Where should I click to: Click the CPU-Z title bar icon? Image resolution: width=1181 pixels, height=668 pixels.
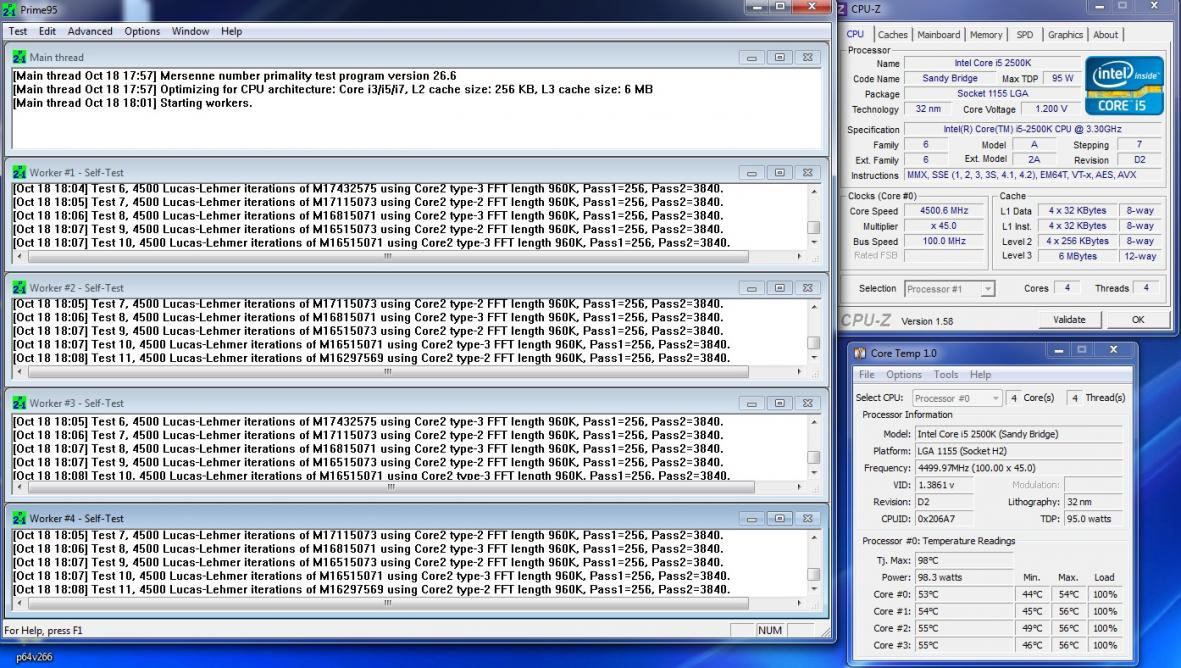(842, 9)
